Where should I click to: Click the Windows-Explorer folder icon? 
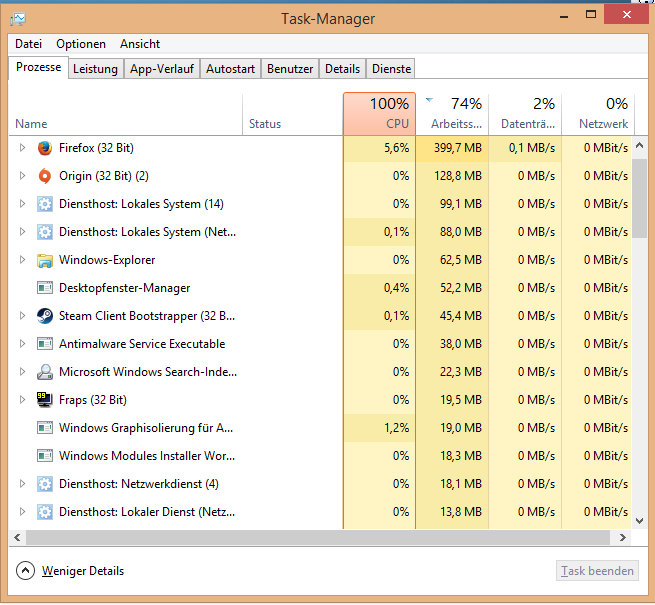click(45, 260)
